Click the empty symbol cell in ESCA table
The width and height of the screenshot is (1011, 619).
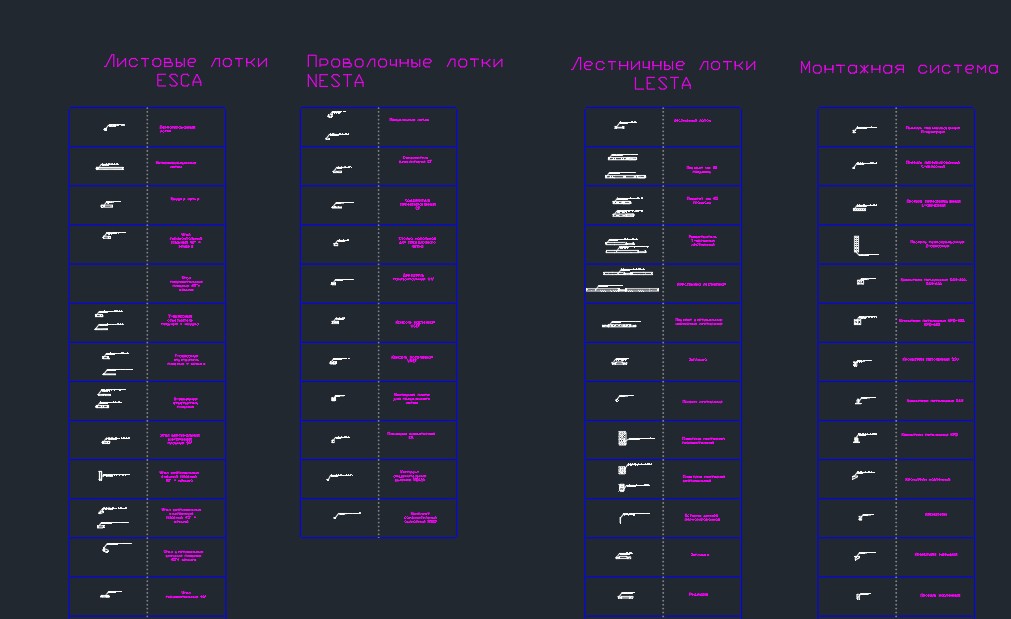click(108, 283)
